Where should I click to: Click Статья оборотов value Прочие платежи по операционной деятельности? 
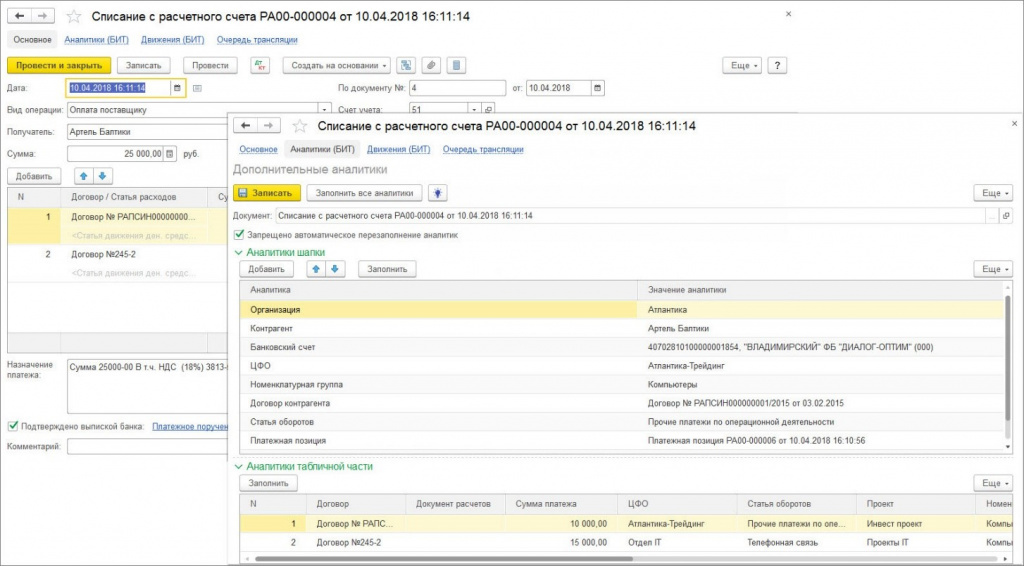[x=741, y=422]
